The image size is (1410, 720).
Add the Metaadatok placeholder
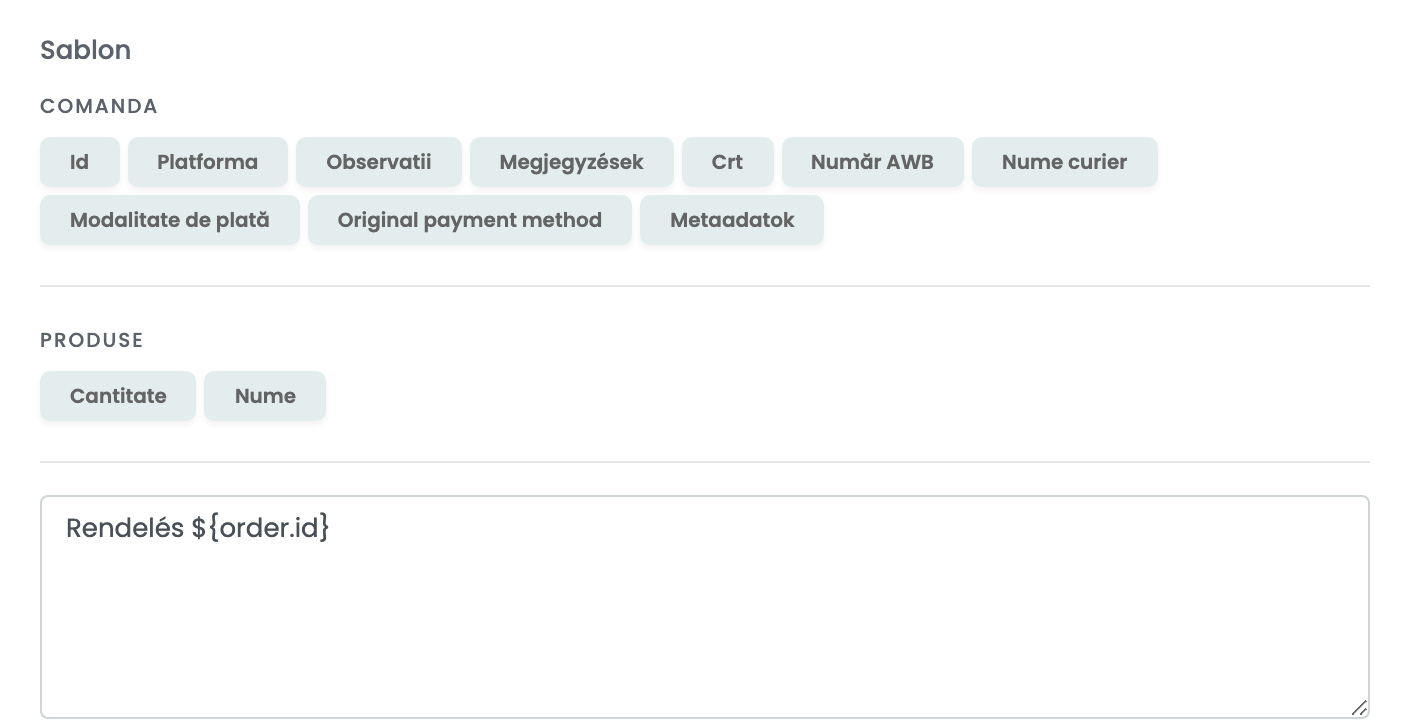point(732,220)
